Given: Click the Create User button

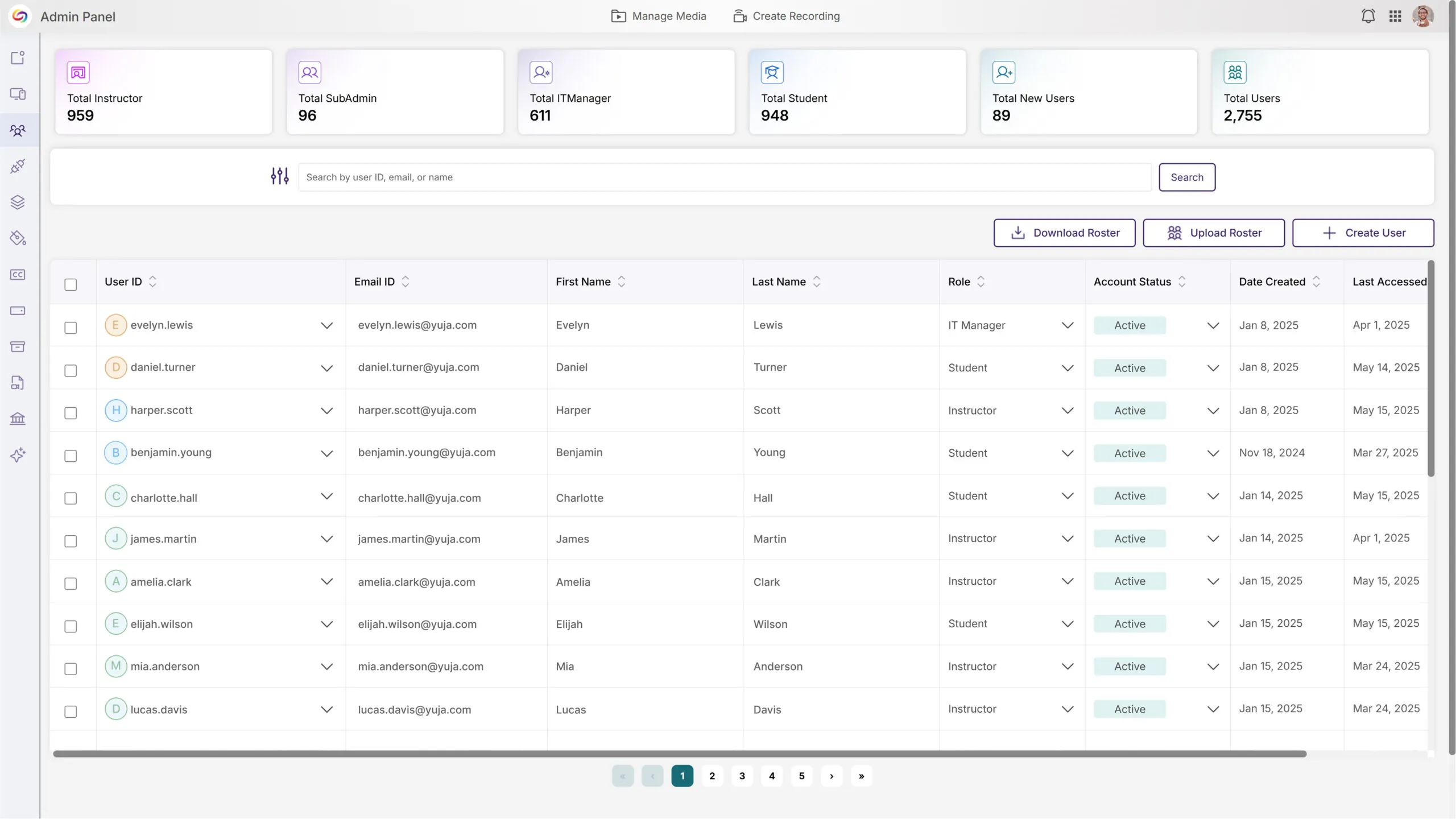Looking at the screenshot, I should 1363,233.
